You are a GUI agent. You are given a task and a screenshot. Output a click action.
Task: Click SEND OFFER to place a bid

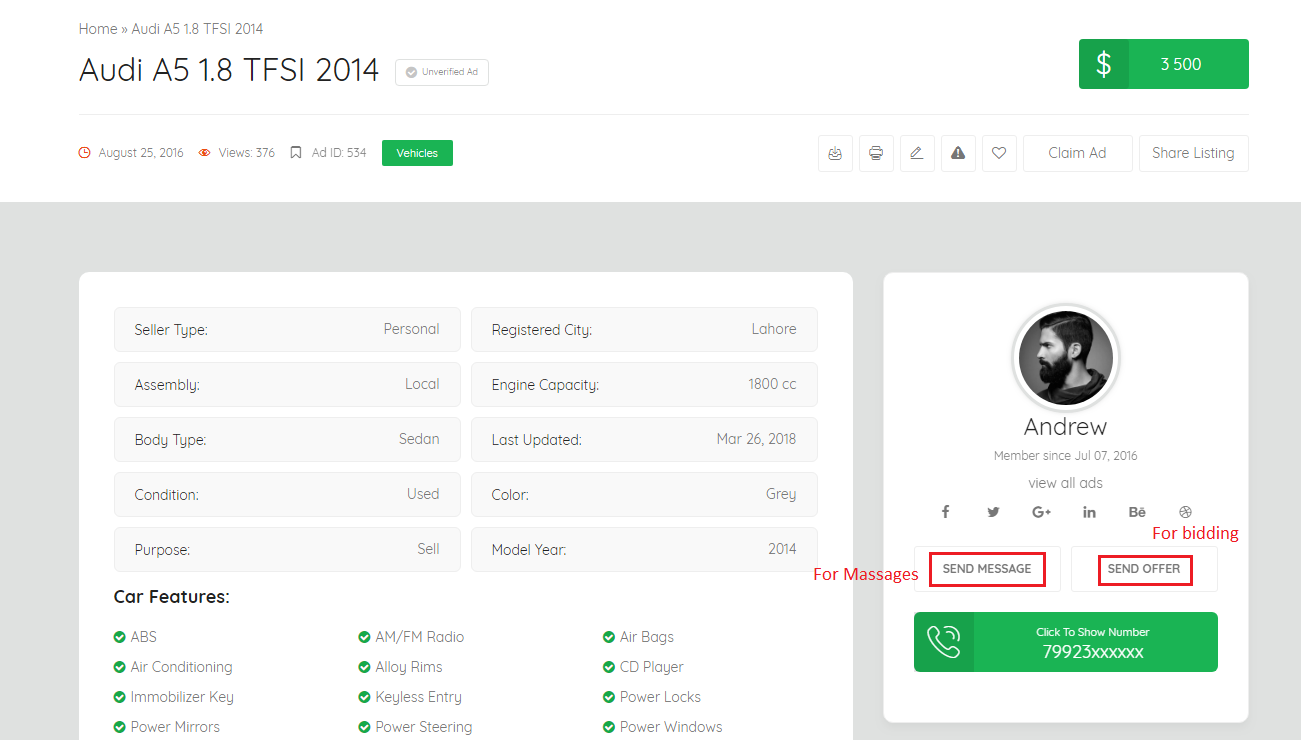(x=1144, y=569)
